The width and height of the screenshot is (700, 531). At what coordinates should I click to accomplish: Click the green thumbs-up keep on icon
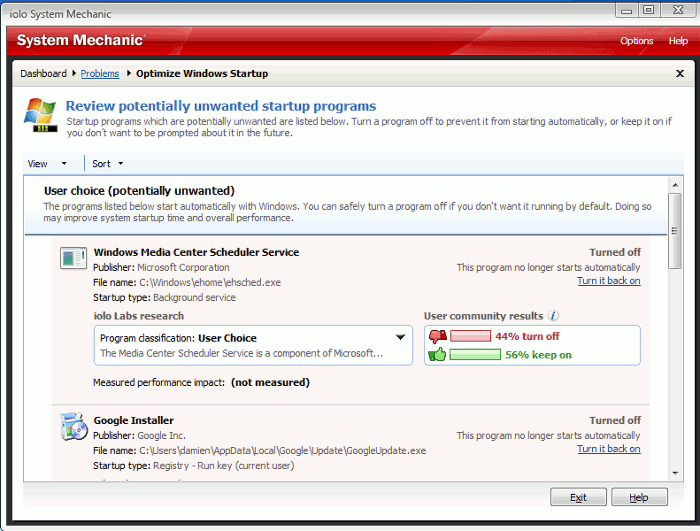click(437, 355)
